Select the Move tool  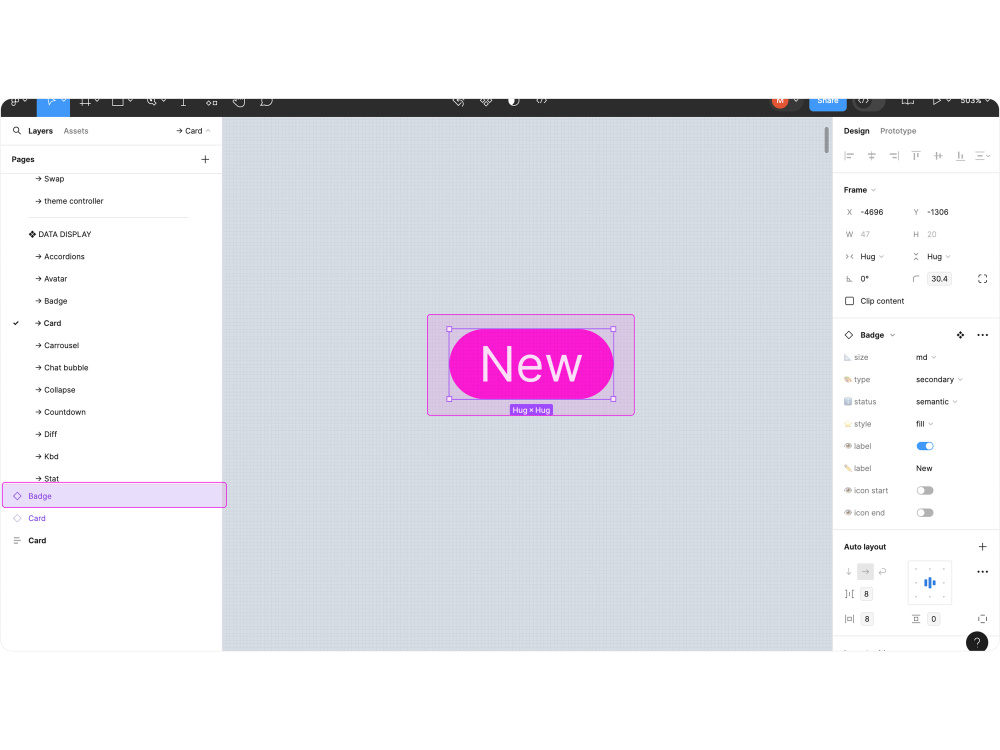52,103
